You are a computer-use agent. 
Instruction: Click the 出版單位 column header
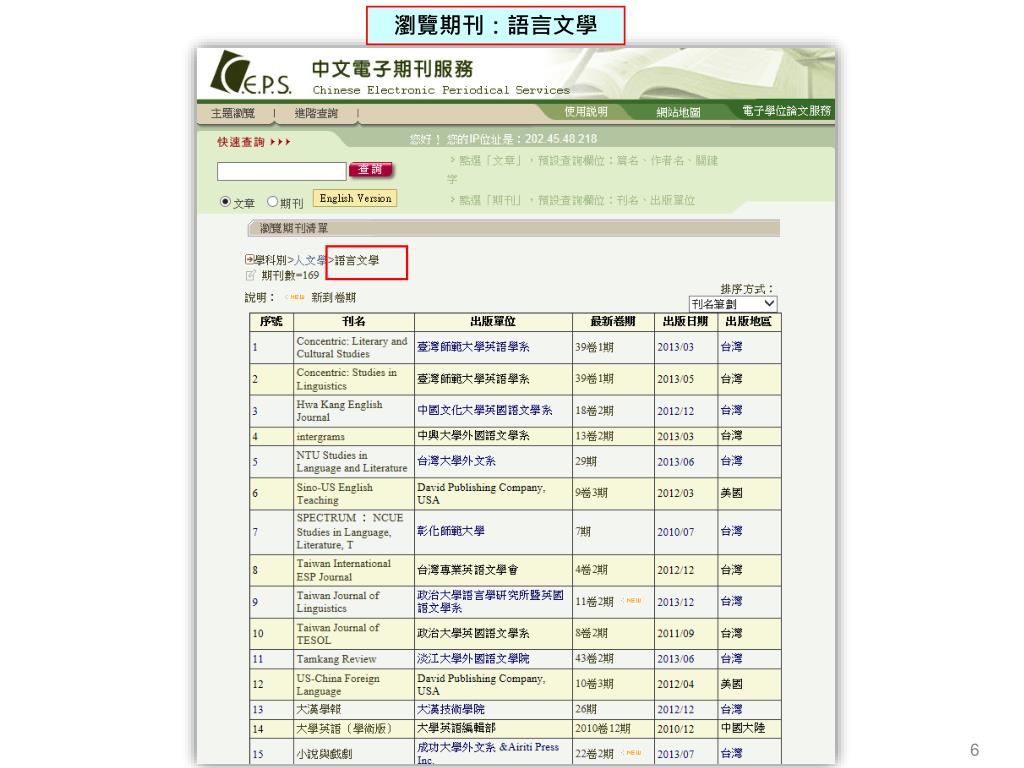(493, 321)
